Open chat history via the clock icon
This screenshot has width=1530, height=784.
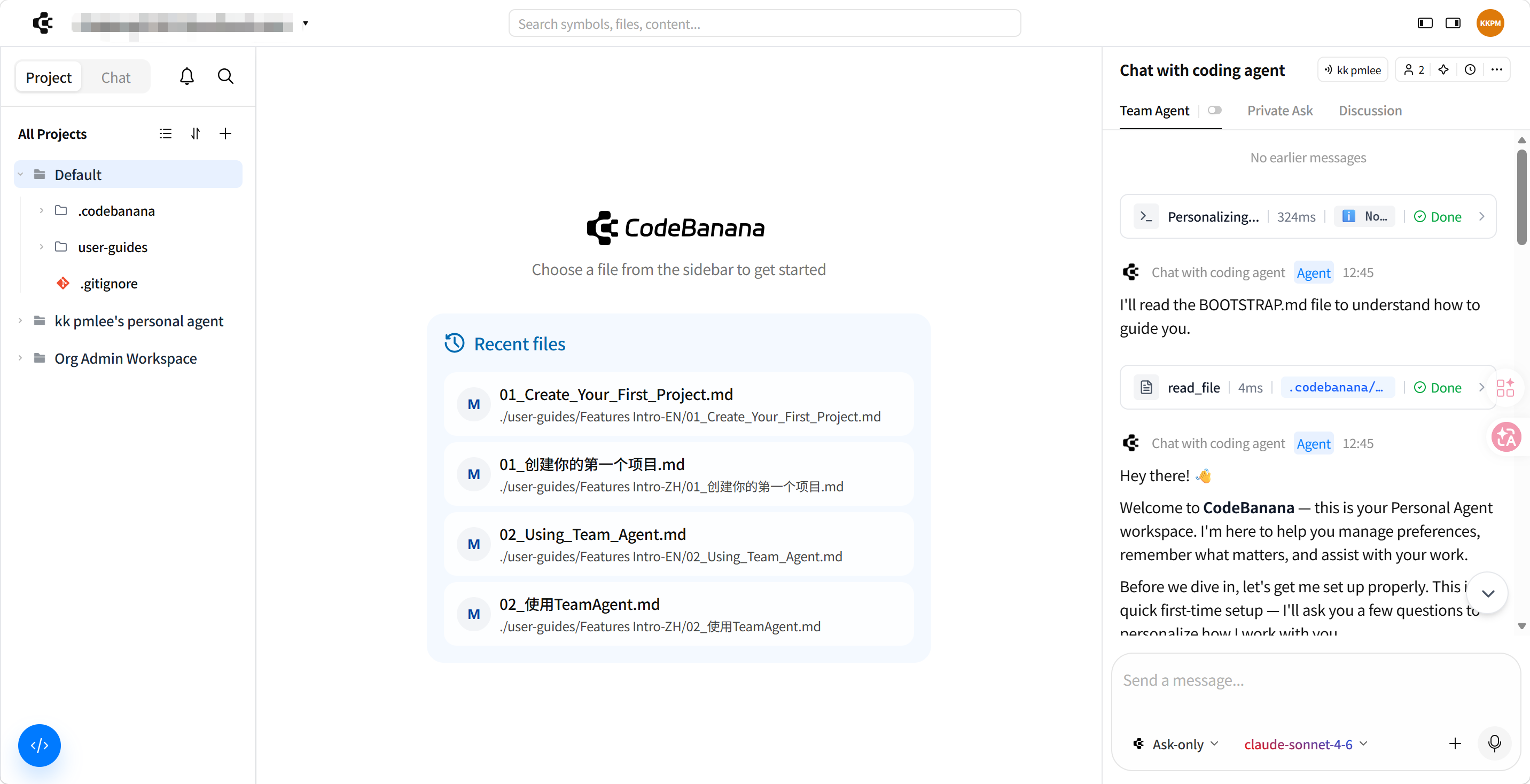coord(1471,69)
